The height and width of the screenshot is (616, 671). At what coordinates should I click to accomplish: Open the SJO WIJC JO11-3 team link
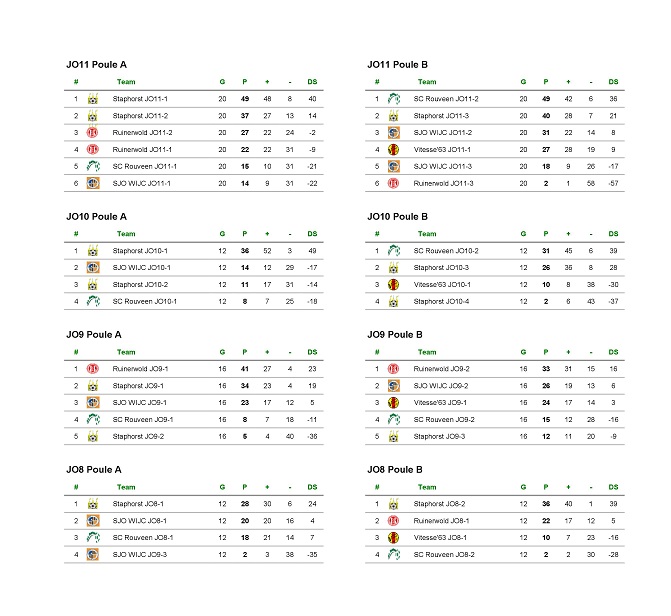tap(442, 166)
